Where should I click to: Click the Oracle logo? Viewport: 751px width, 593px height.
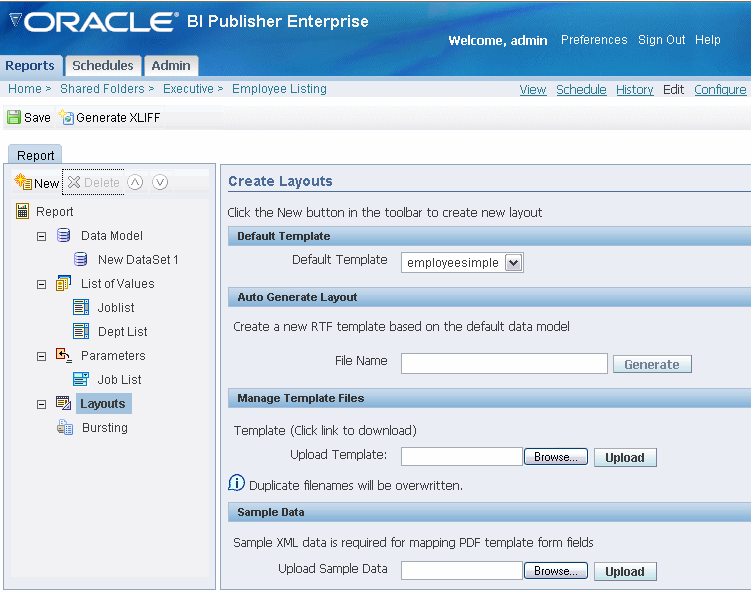[x=94, y=22]
